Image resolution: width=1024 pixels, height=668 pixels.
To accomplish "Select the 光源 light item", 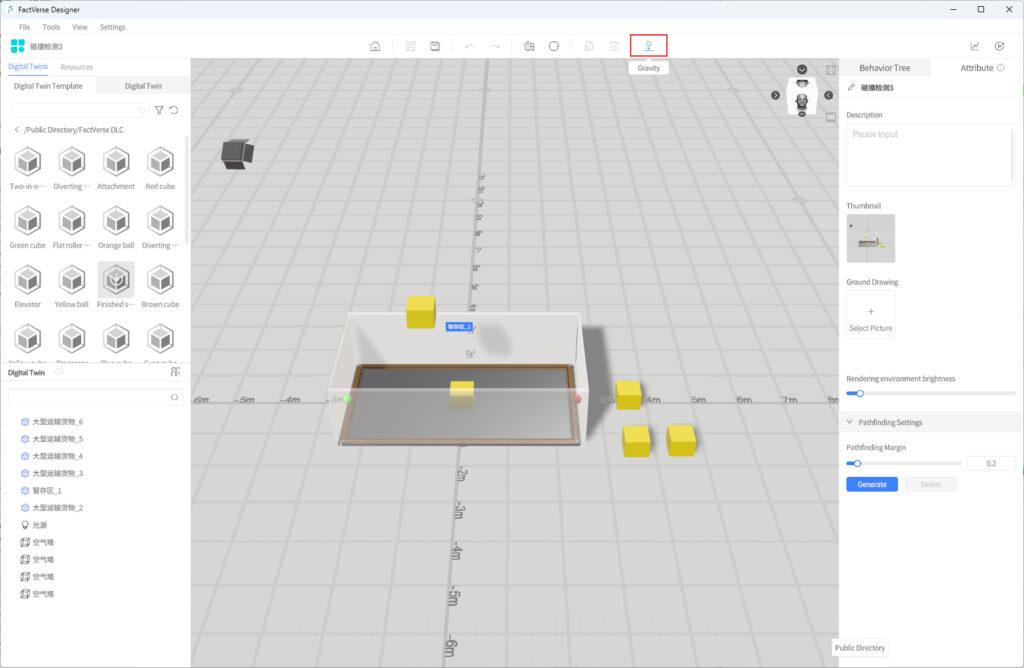I will [x=39, y=525].
